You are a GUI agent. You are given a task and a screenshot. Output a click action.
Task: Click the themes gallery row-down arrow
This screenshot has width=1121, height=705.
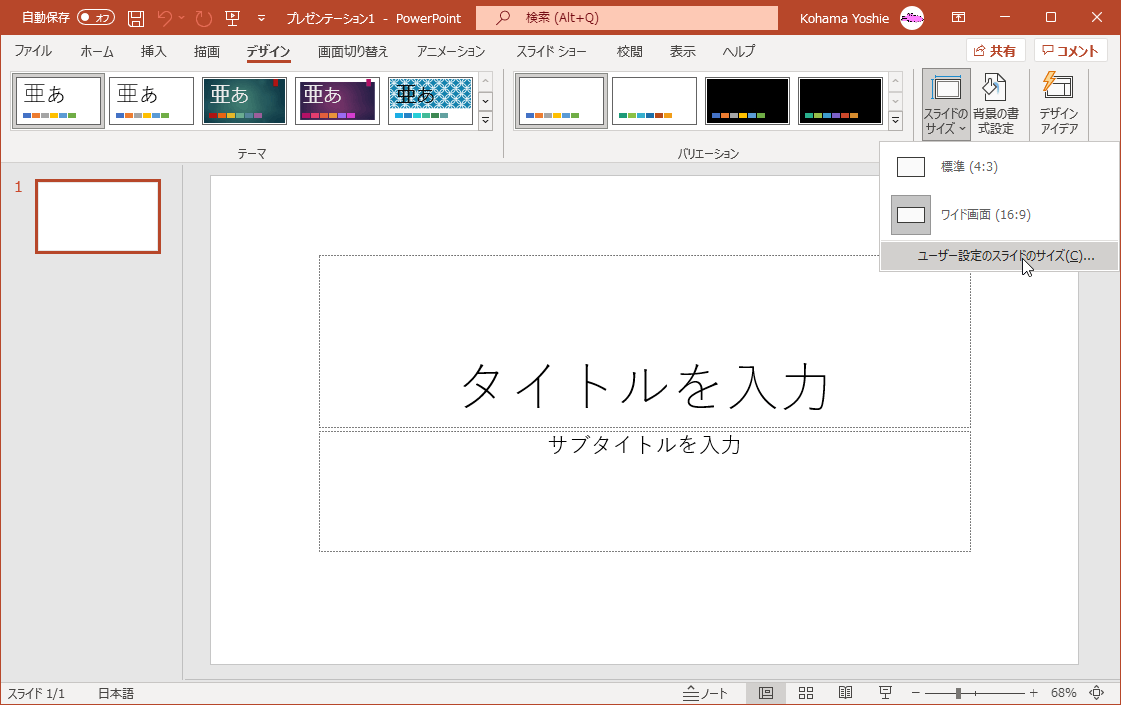(485, 101)
